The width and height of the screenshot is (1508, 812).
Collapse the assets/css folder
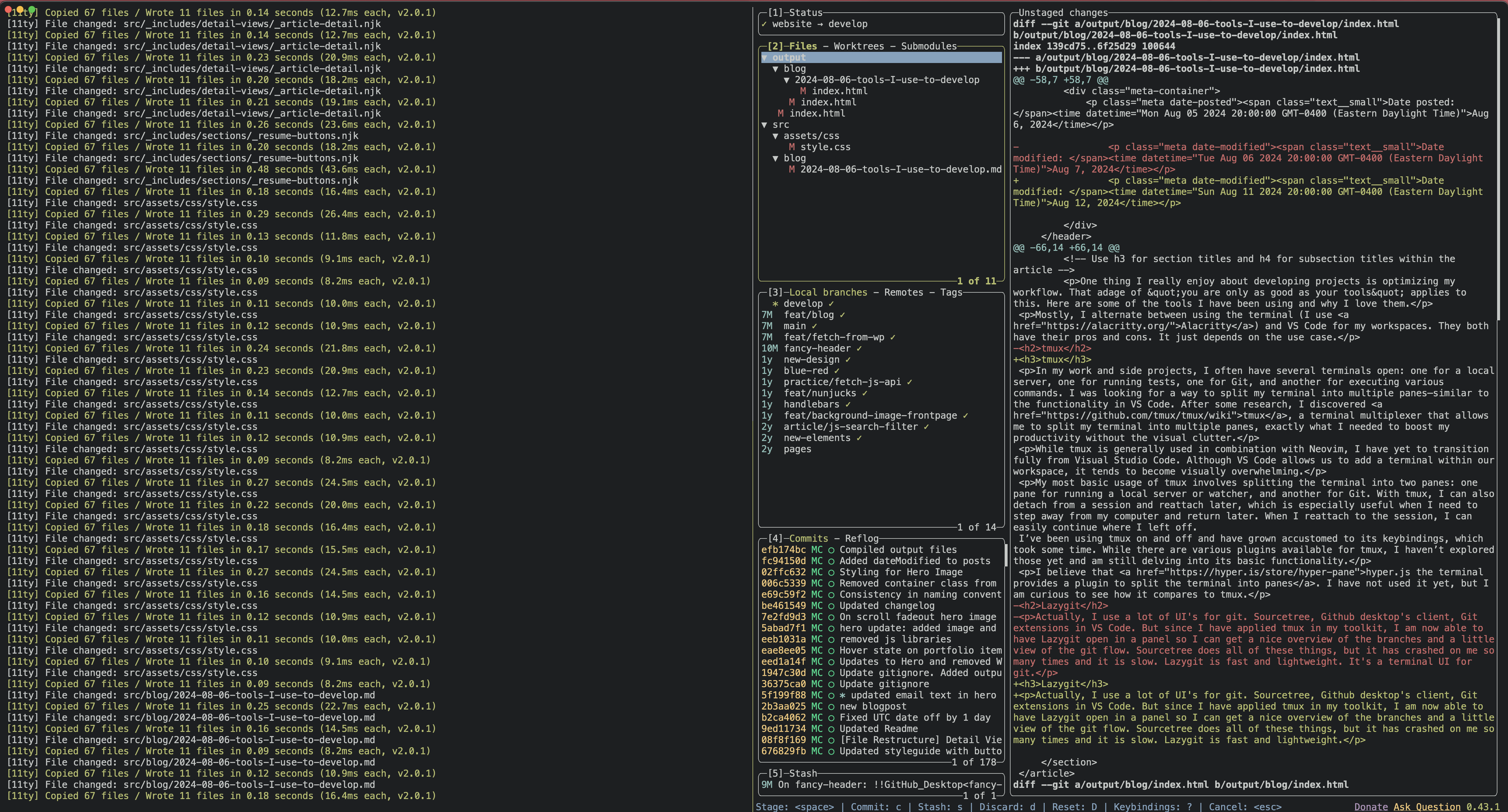(776, 136)
